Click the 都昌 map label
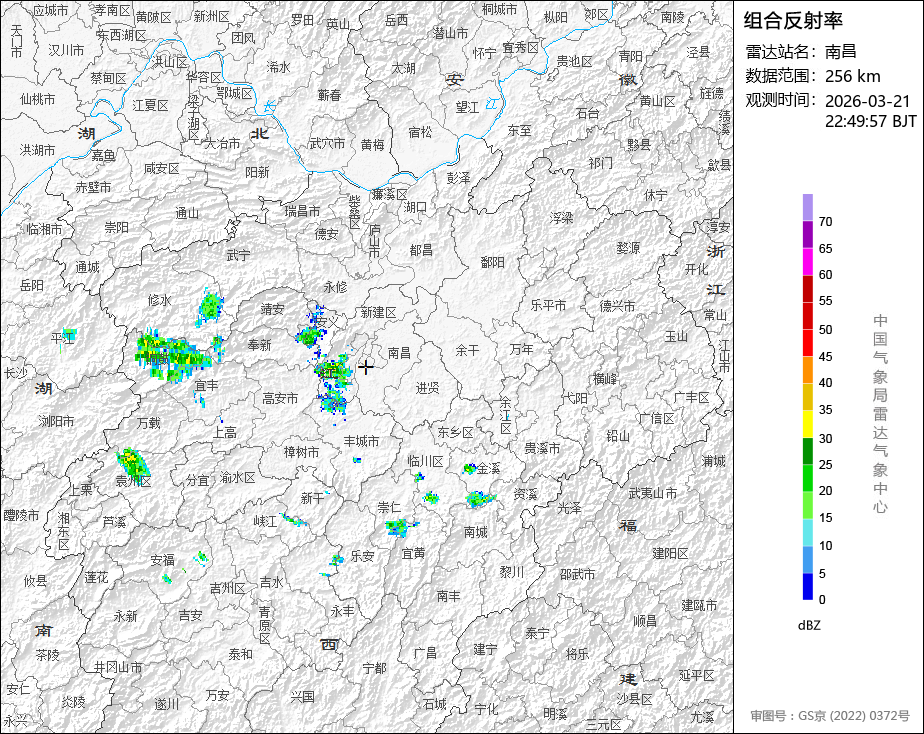The height and width of the screenshot is (734, 924). pos(421,250)
